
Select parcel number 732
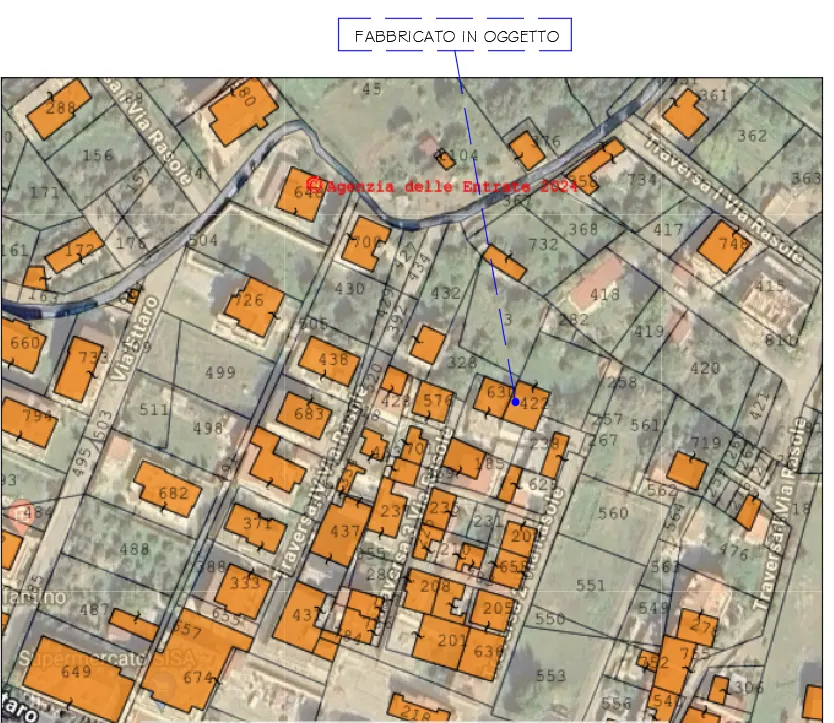pyautogui.click(x=543, y=244)
